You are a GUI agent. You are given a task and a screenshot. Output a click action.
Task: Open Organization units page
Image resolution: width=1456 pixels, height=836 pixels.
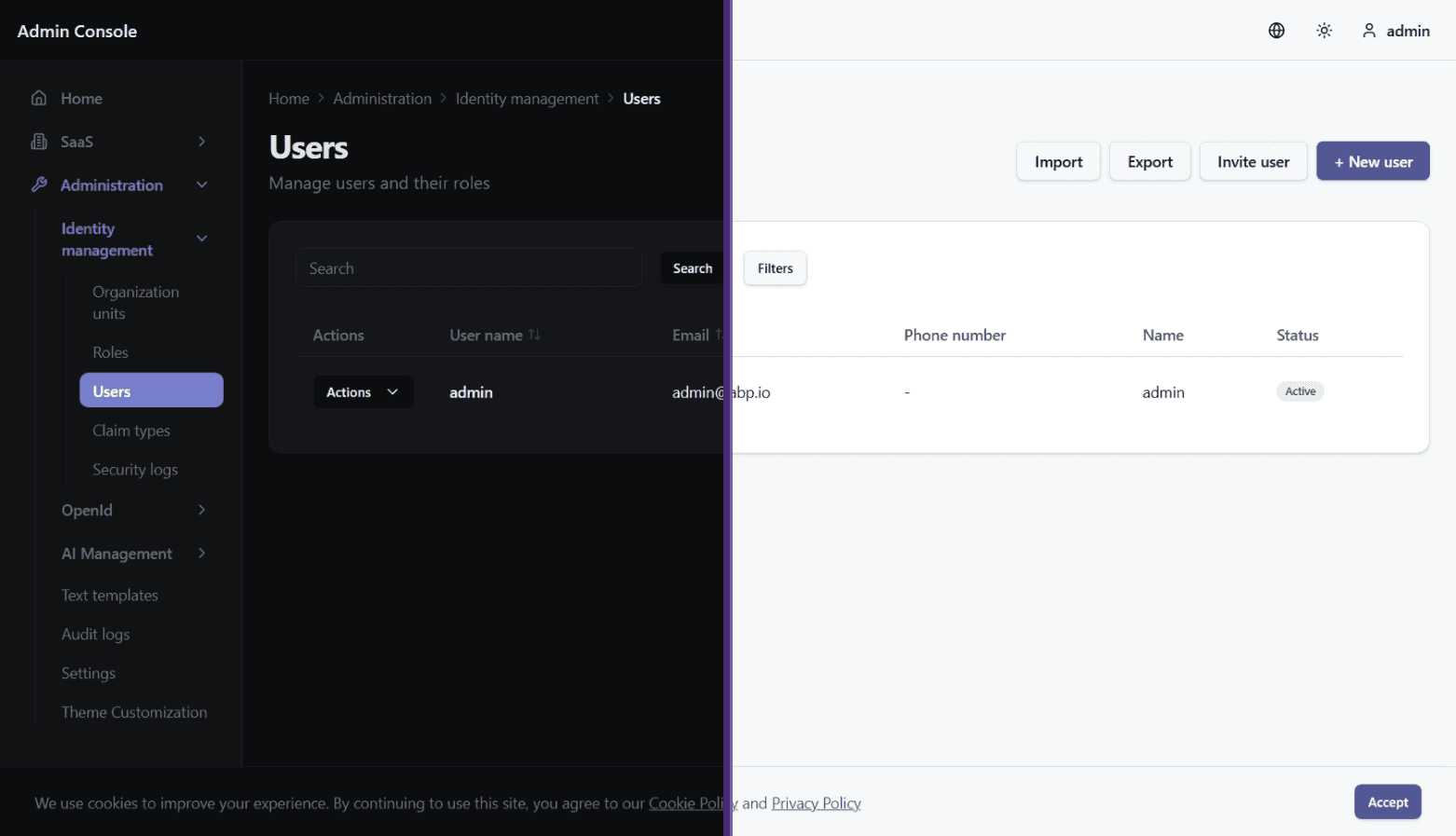136,303
